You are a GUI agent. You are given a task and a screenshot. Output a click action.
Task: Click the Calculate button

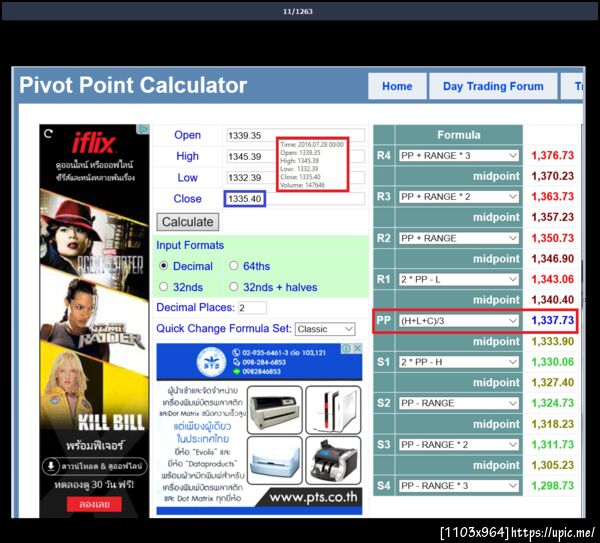coord(188,222)
